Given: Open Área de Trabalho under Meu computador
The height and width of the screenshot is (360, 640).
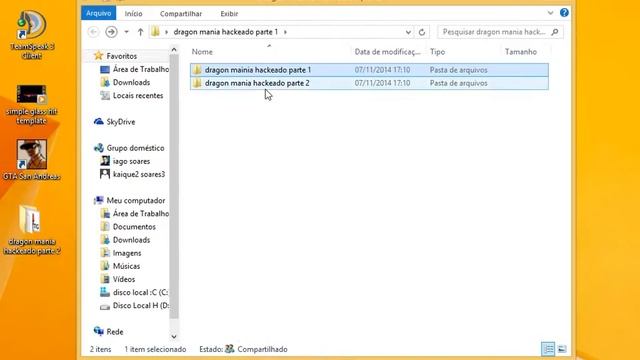Looking at the screenshot, I should point(140,213).
